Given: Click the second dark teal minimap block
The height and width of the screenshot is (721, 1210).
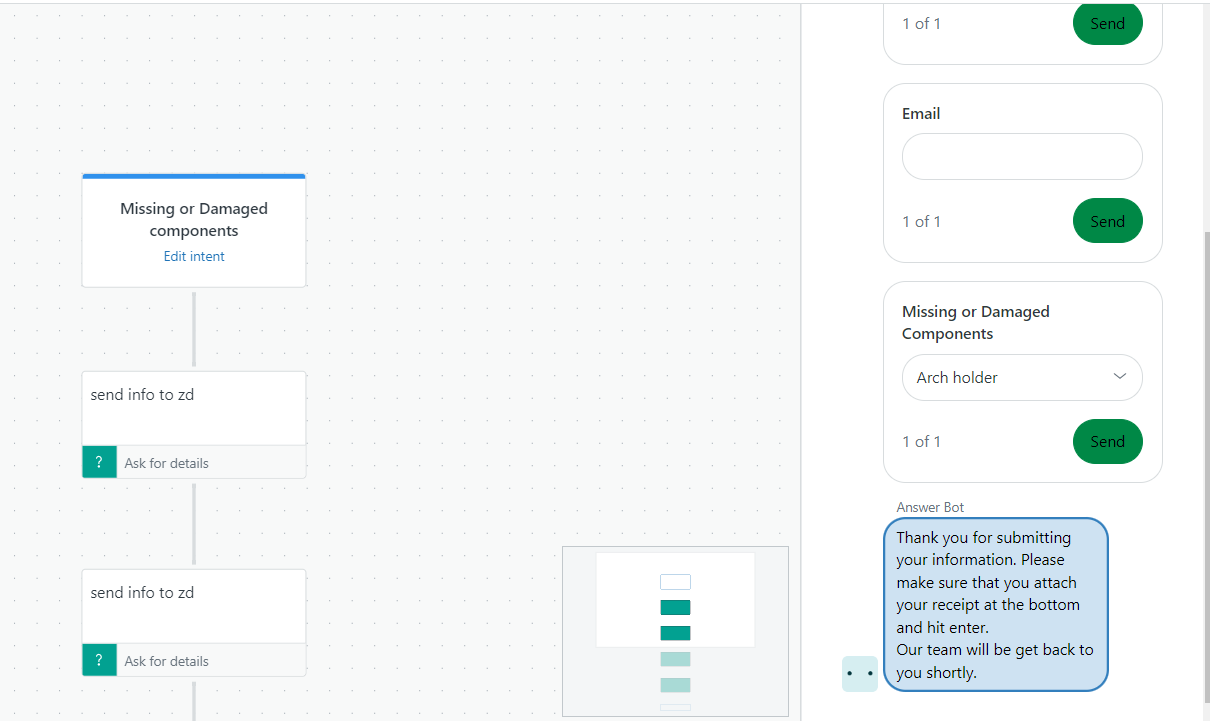Looking at the screenshot, I should 675,633.
